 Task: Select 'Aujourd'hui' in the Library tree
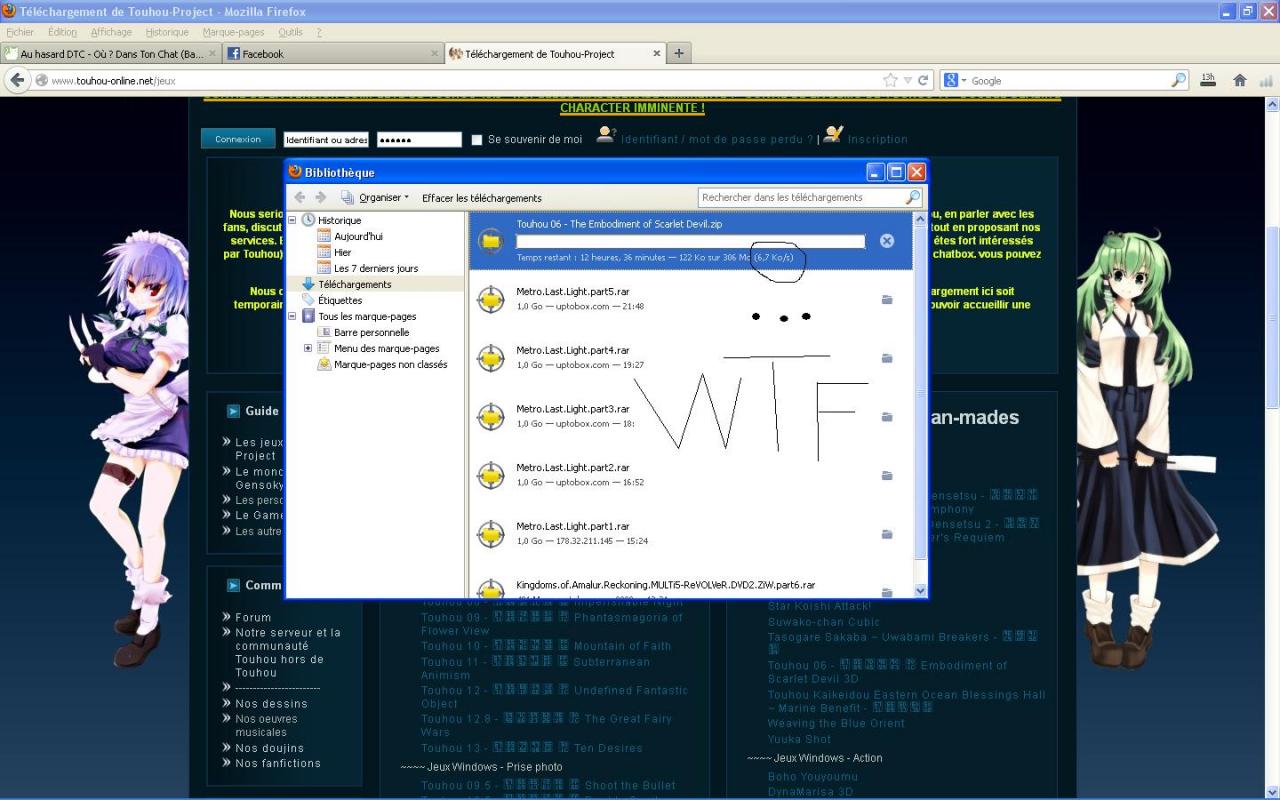(x=358, y=236)
